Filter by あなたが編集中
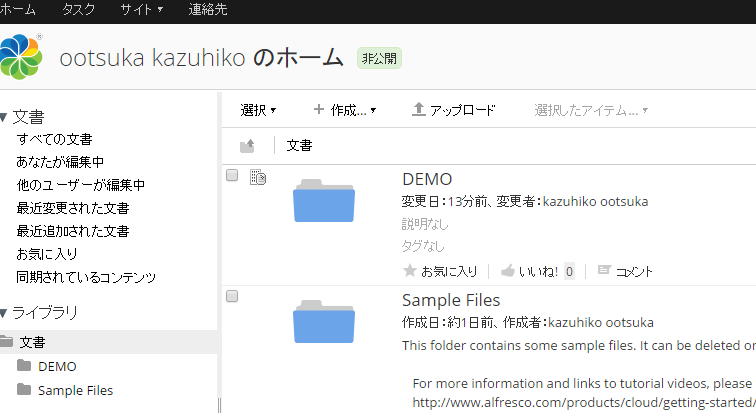Viewport: 756px width, 413px height. click(x=60, y=162)
